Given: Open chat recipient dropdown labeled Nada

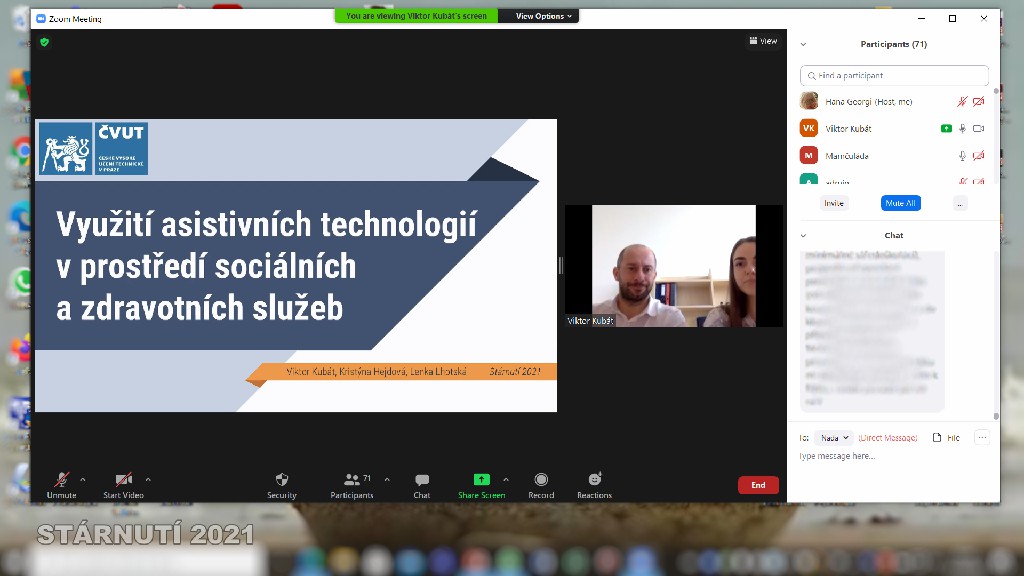Looking at the screenshot, I should pyautogui.click(x=833, y=438).
